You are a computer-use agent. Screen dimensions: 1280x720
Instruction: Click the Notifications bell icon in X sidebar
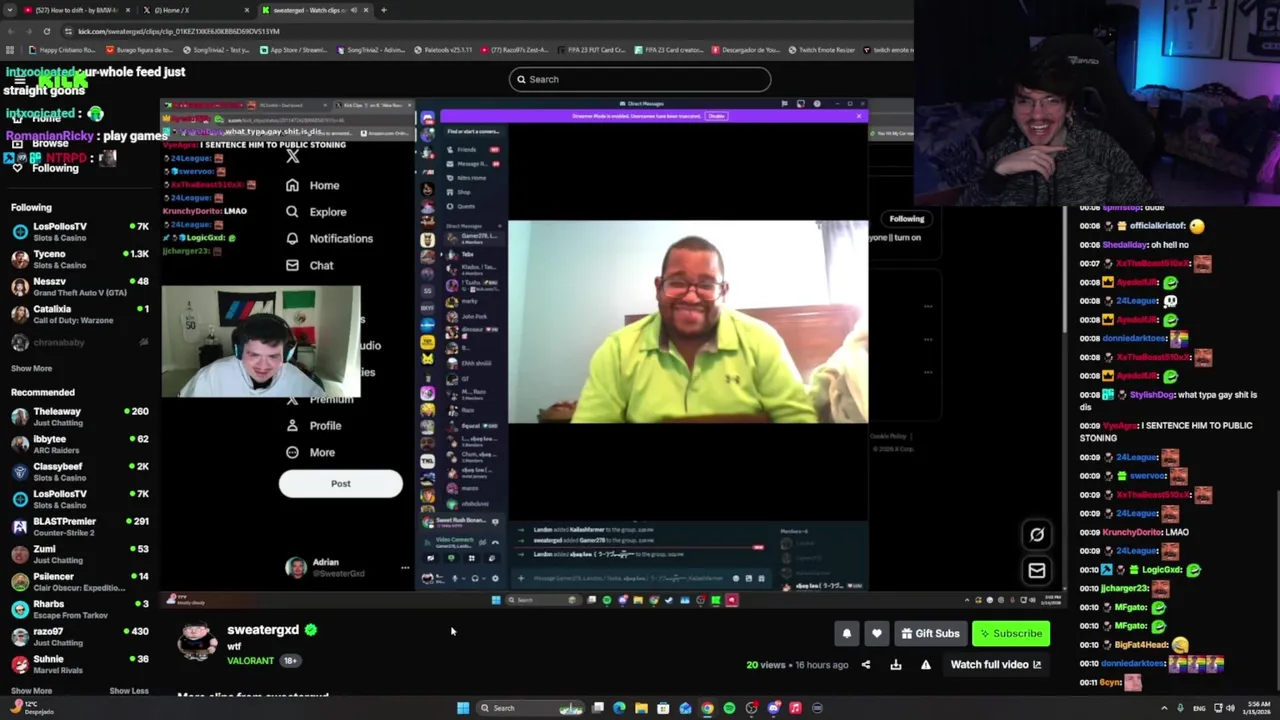tap(292, 239)
